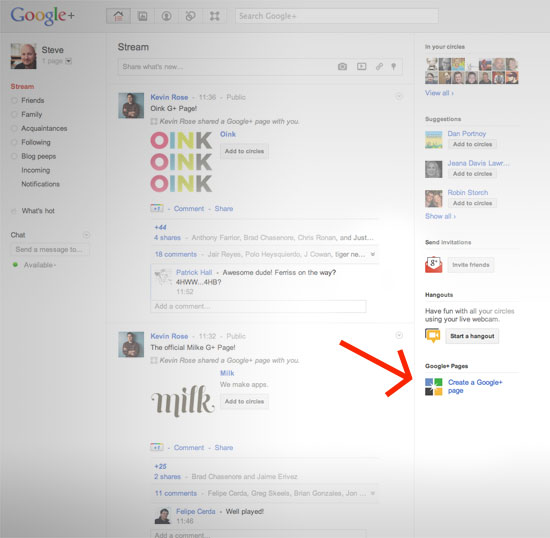Image resolution: width=550 pixels, height=538 pixels.
Task: Click the +1 button on Milk post
Action: click(x=157, y=447)
